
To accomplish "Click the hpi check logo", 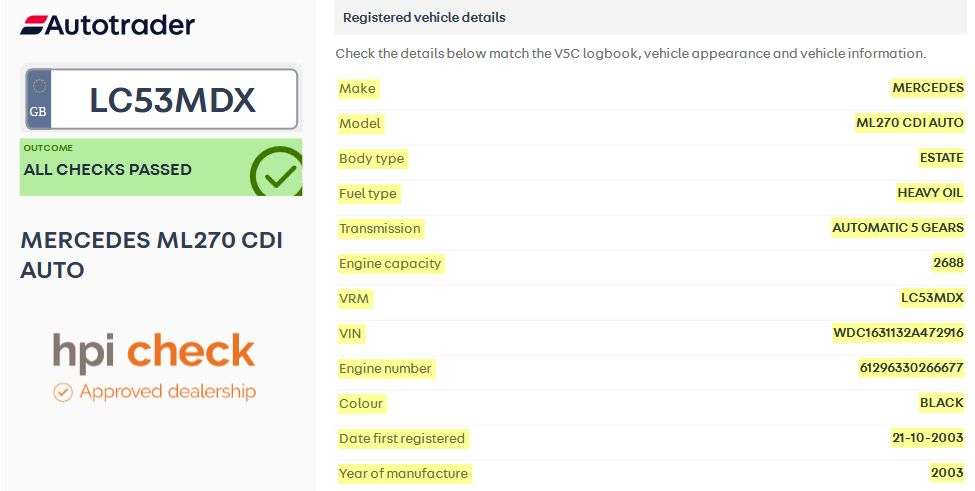I will coord(154,351).
